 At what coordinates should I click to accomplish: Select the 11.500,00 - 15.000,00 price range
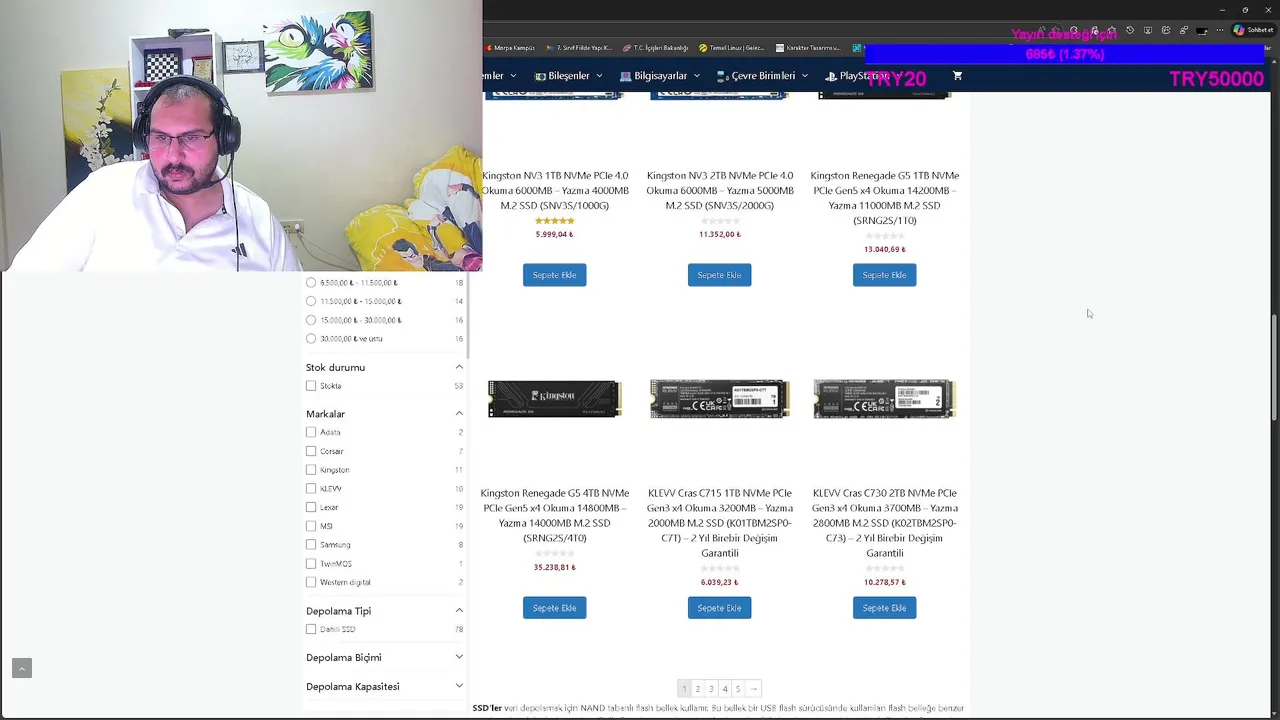coord(311,301)
